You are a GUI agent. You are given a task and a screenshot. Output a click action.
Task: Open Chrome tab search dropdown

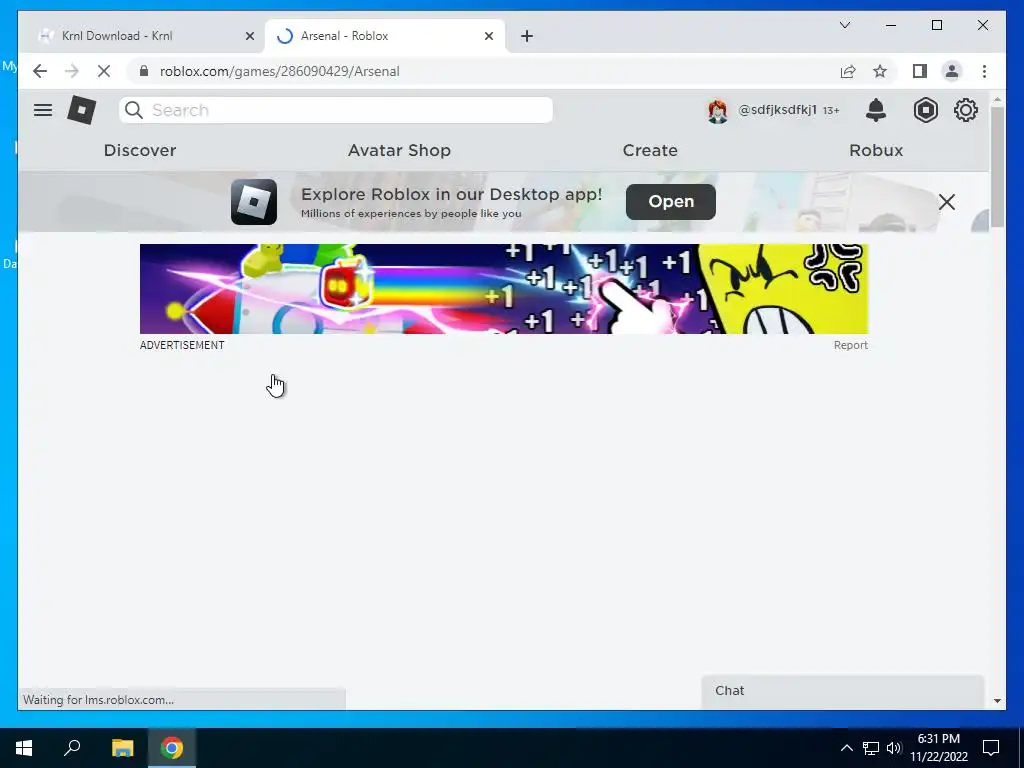(844, 25)
